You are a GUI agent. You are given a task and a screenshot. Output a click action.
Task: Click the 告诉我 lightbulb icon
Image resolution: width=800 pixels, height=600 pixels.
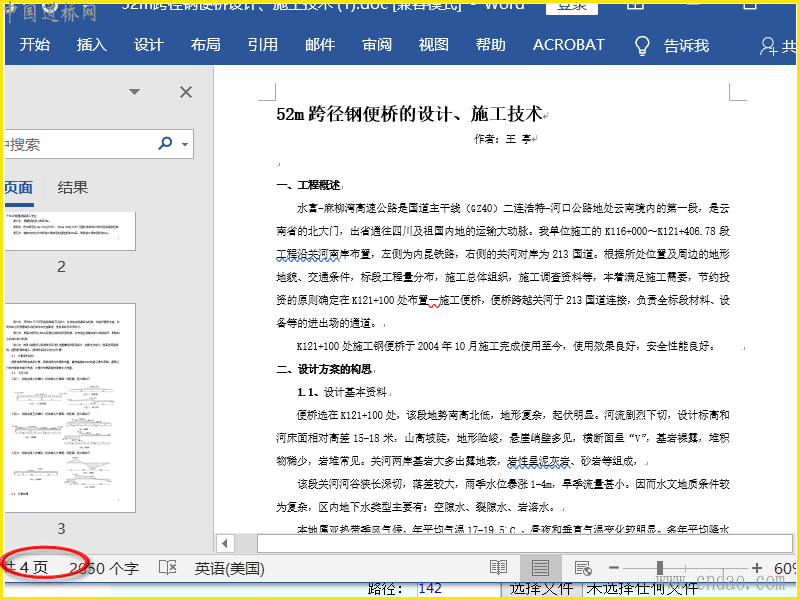pos(642,45)
